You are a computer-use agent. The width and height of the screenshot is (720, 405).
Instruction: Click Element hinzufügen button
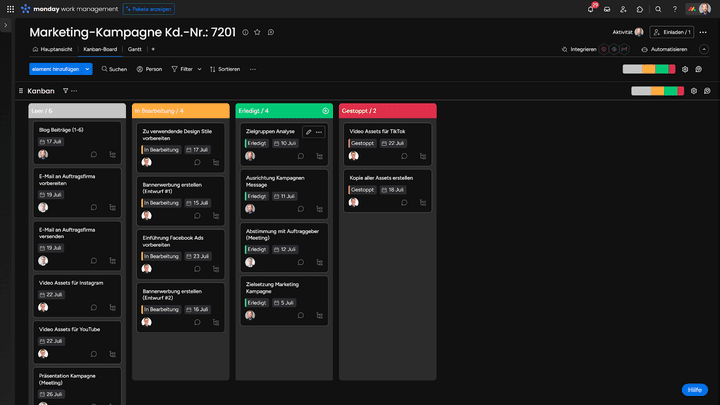click(56, 69)
